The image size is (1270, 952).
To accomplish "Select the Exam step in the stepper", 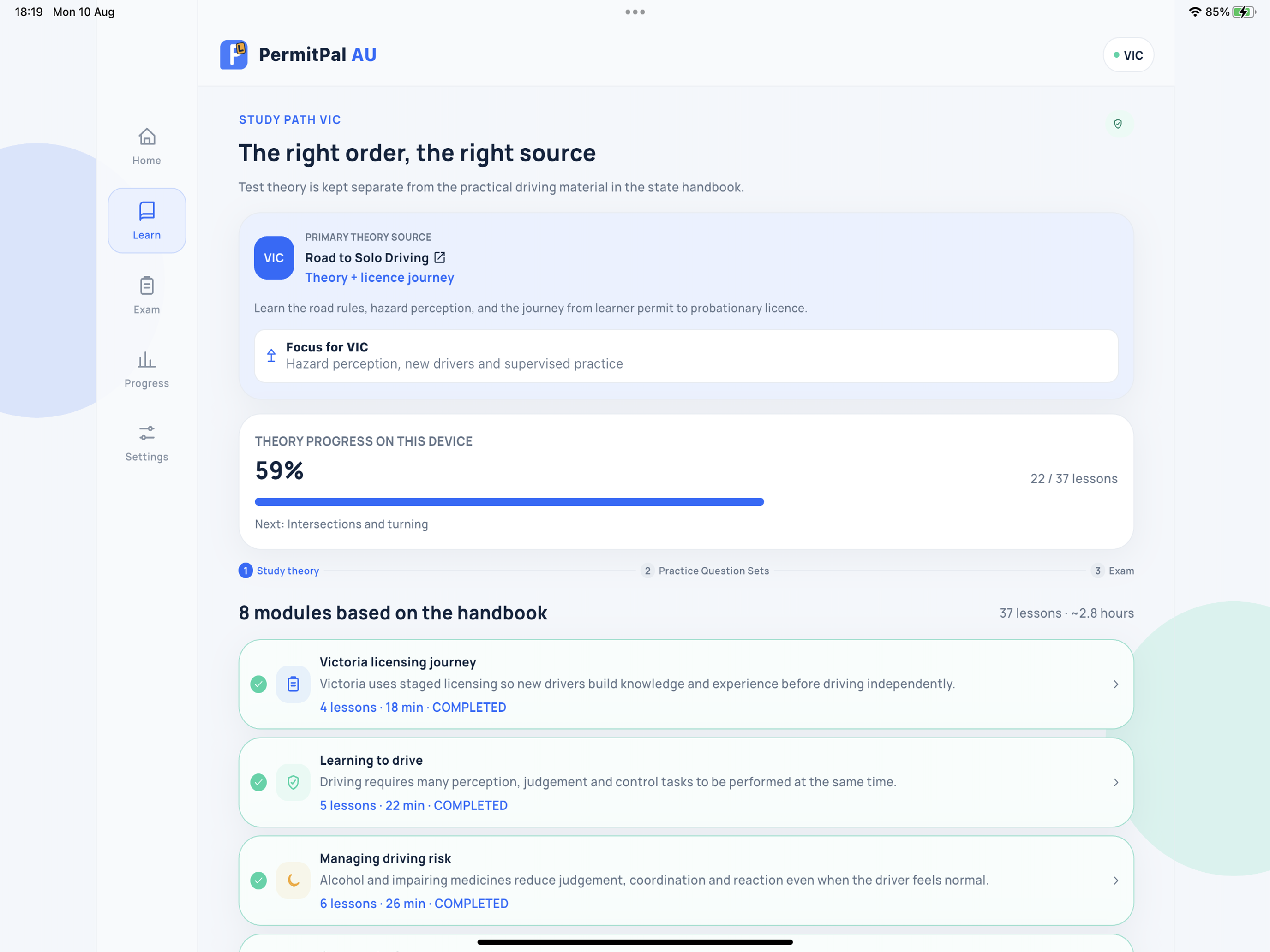I will coord(1112,571).
